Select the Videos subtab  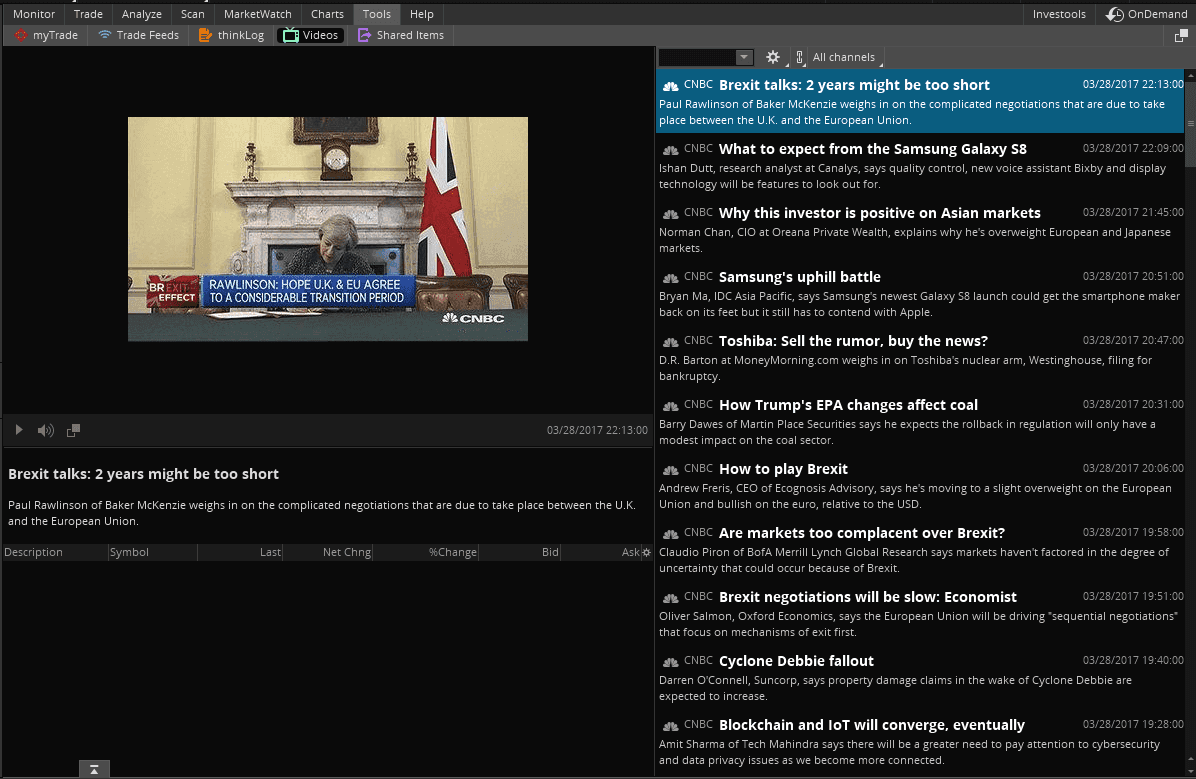pyautogui.click(x=311, y=35)
